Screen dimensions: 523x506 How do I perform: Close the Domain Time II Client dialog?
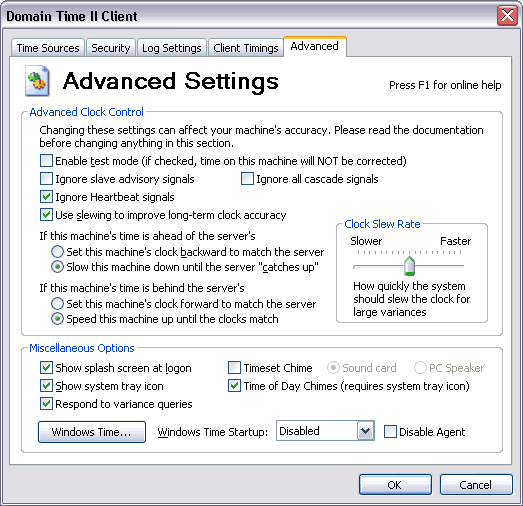pyautogui.click(x=507, y=15)
